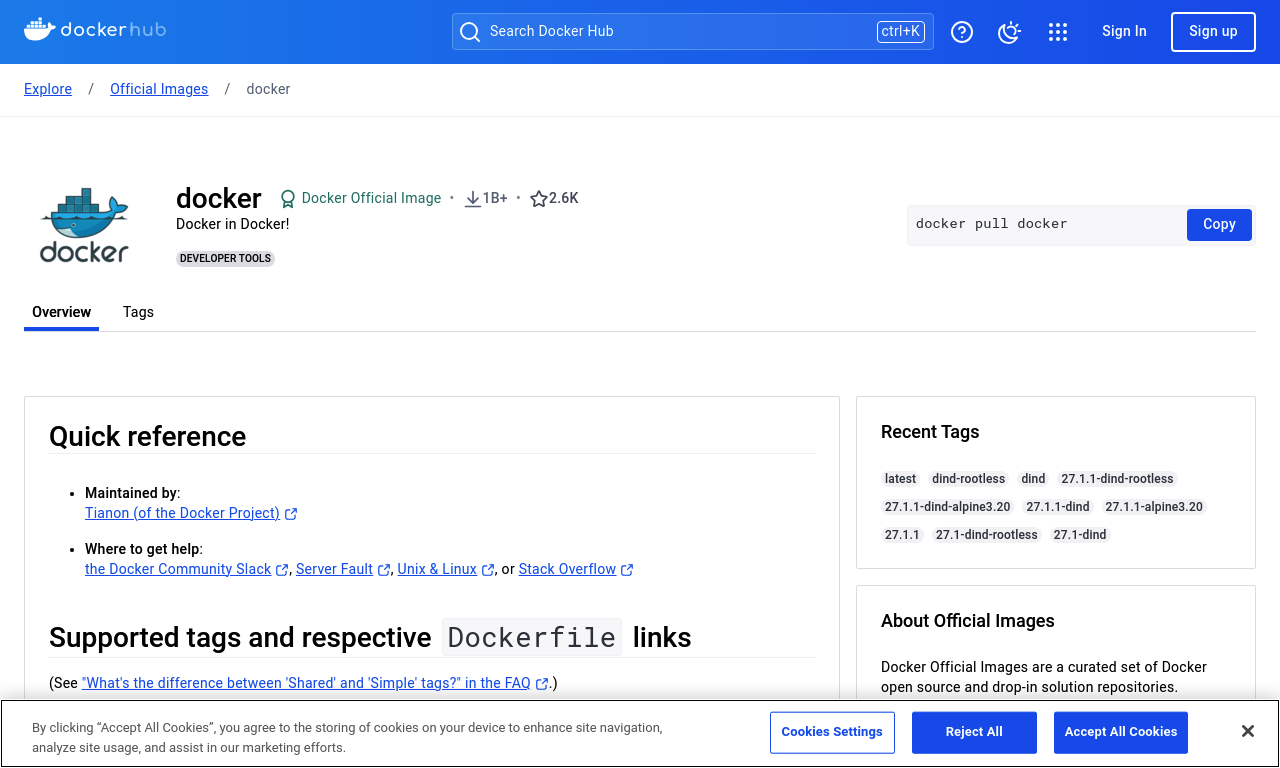This screenshot has height=768, width=1280.
Task: Open Cookies Settings
Action: point(832,733)
